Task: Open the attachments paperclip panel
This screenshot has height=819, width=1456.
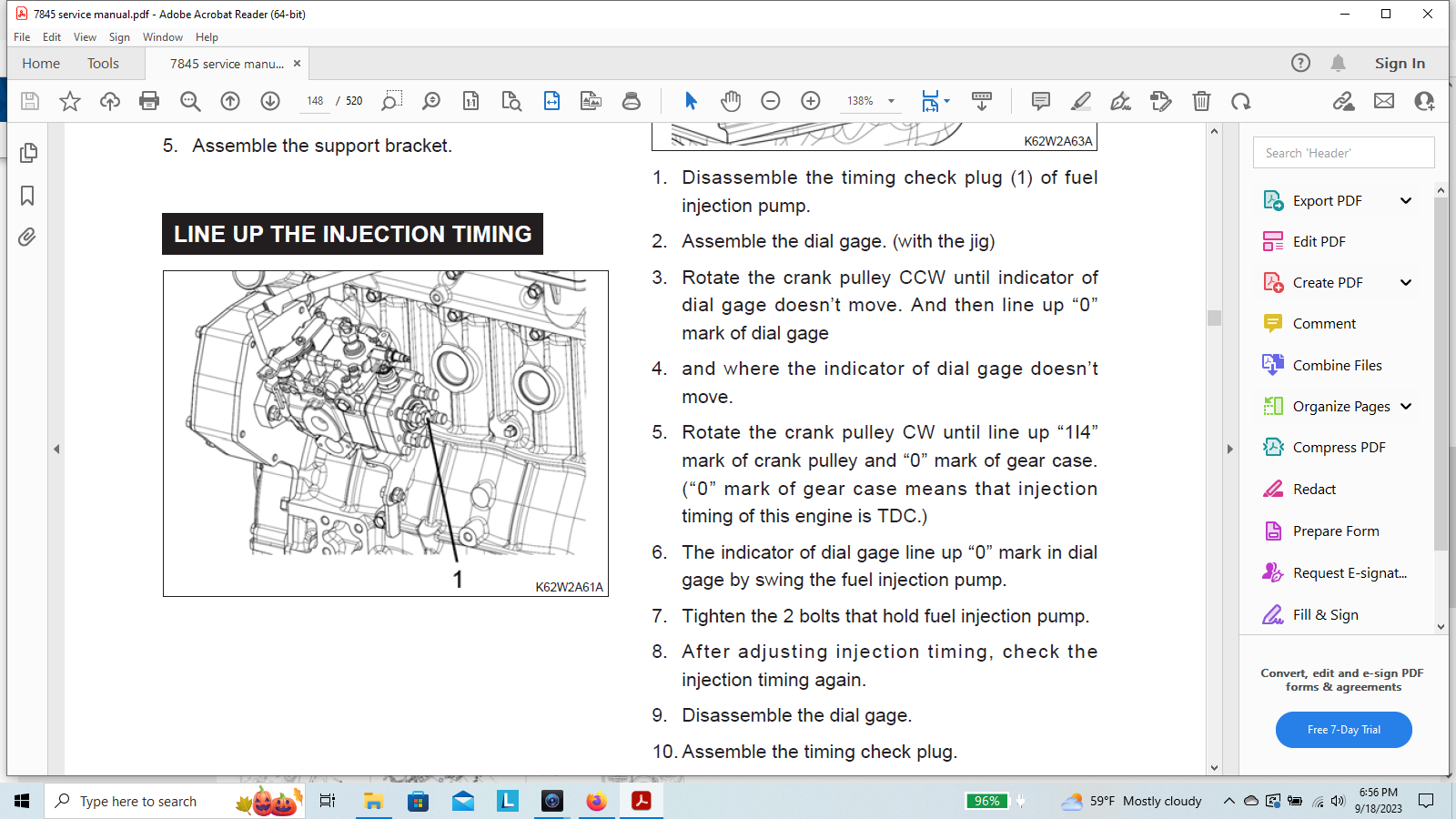Action: pos(27,238)
